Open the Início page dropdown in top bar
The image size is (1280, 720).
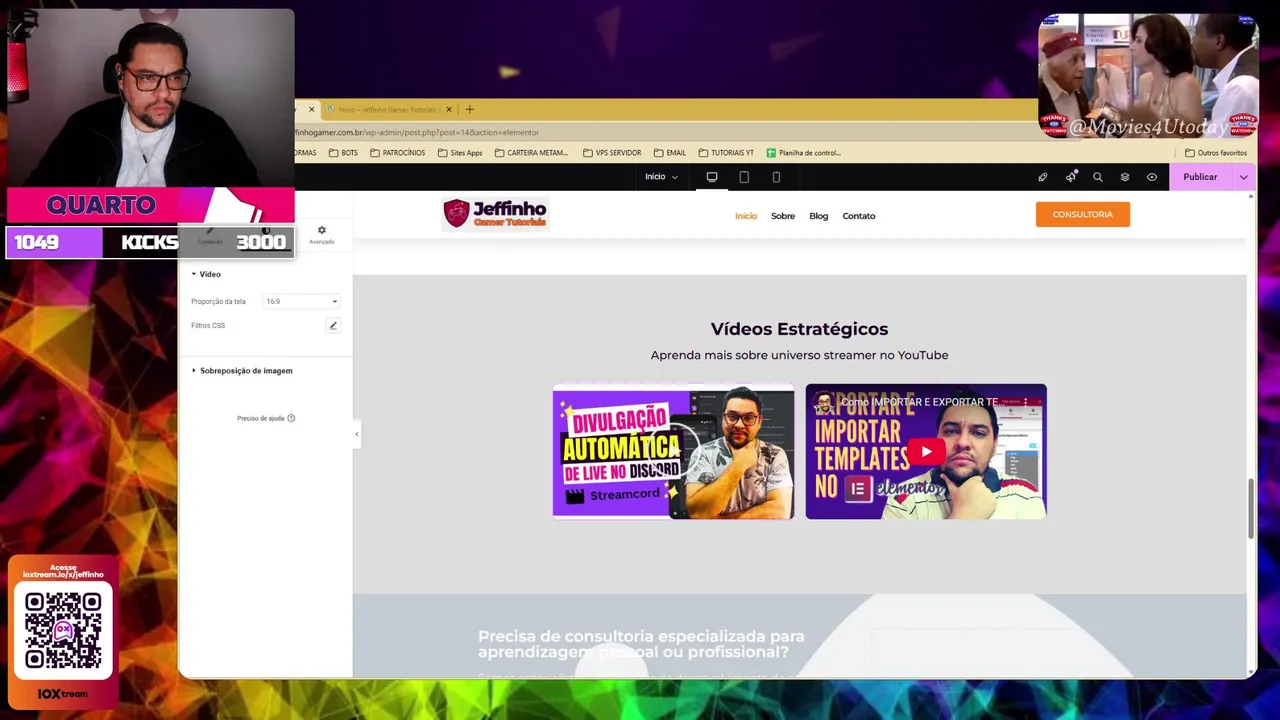pyautogui.click(x=661, y=177)
